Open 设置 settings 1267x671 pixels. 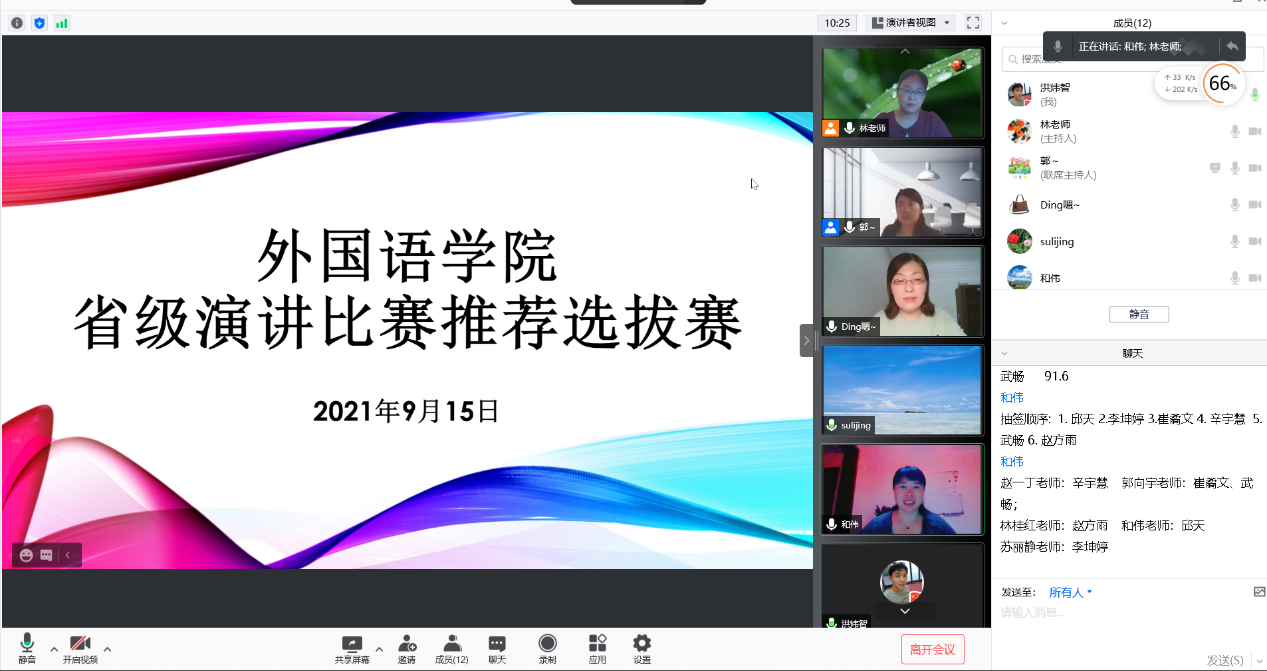tap(642, 648)
